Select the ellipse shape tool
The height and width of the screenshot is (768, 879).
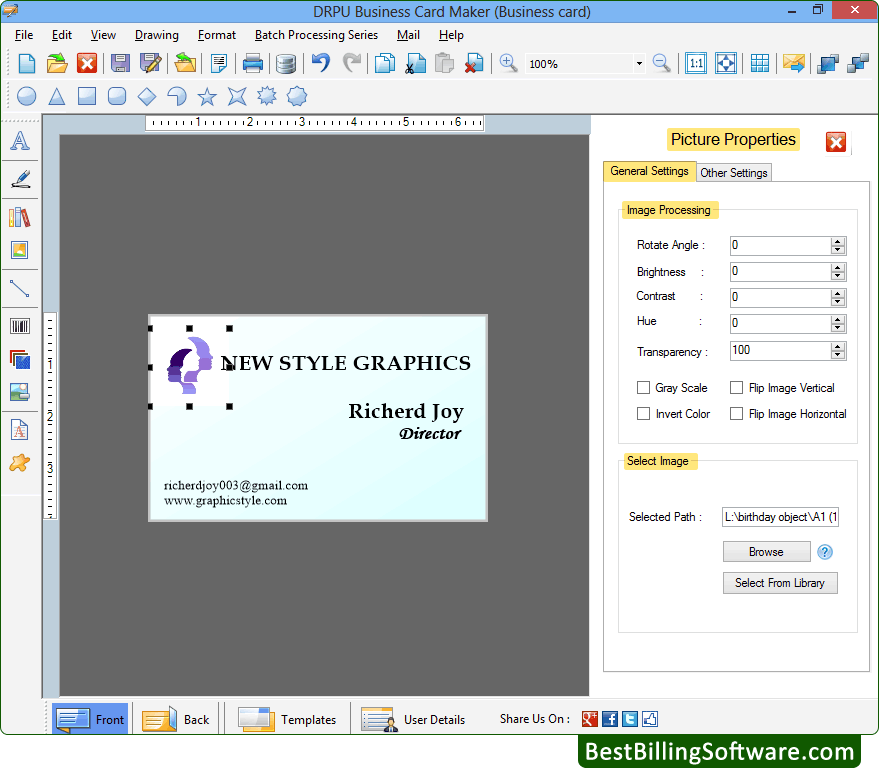click(x=26, y=96)
